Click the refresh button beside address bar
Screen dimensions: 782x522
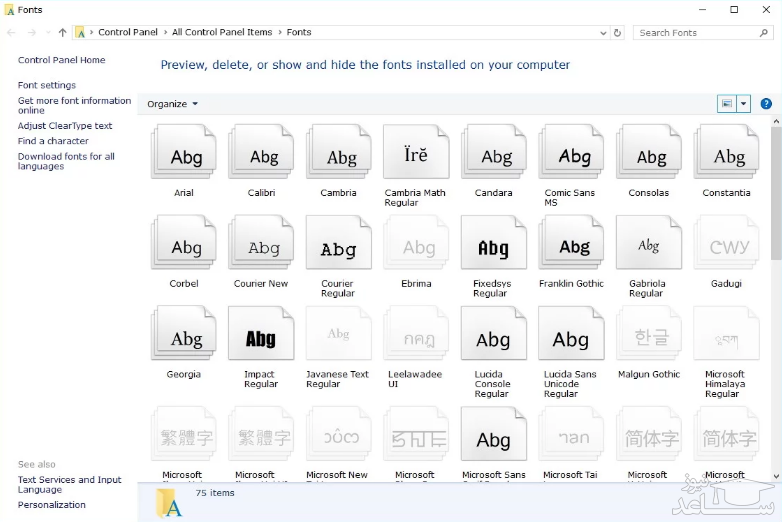point(617,33)
